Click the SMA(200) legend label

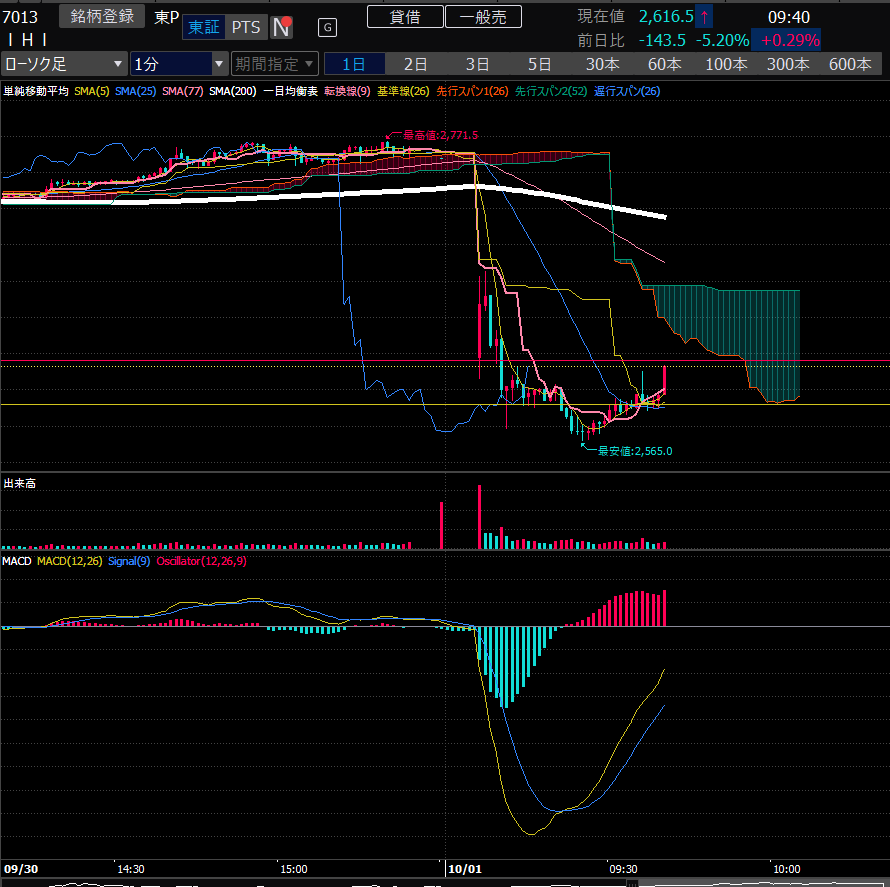(232, 91)
